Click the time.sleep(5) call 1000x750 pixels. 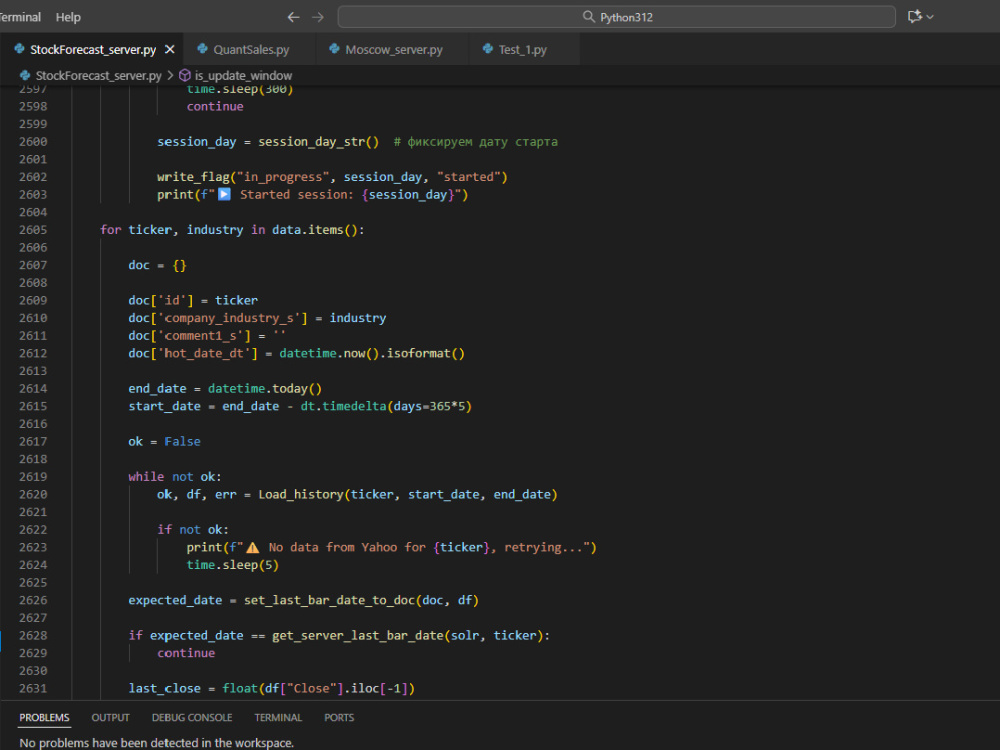pos(232,564)
